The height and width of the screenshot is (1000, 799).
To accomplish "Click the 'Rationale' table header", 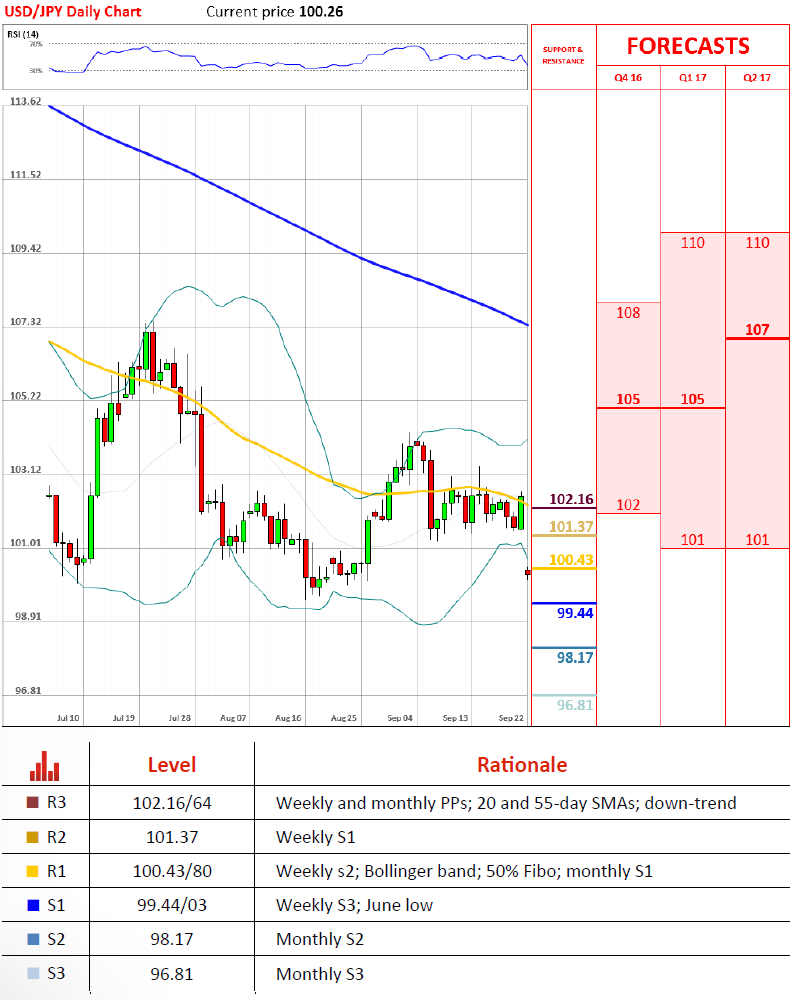I will pos(522,765).
